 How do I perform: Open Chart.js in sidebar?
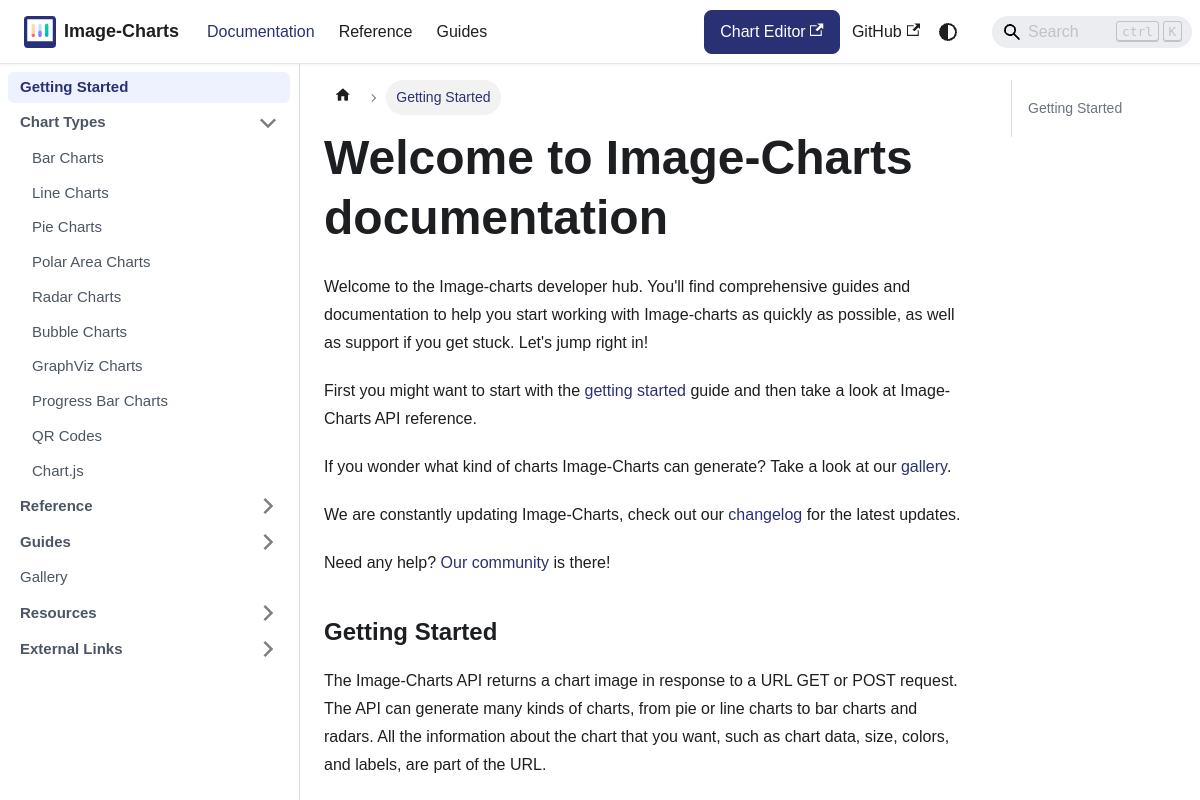pos(58,471)
